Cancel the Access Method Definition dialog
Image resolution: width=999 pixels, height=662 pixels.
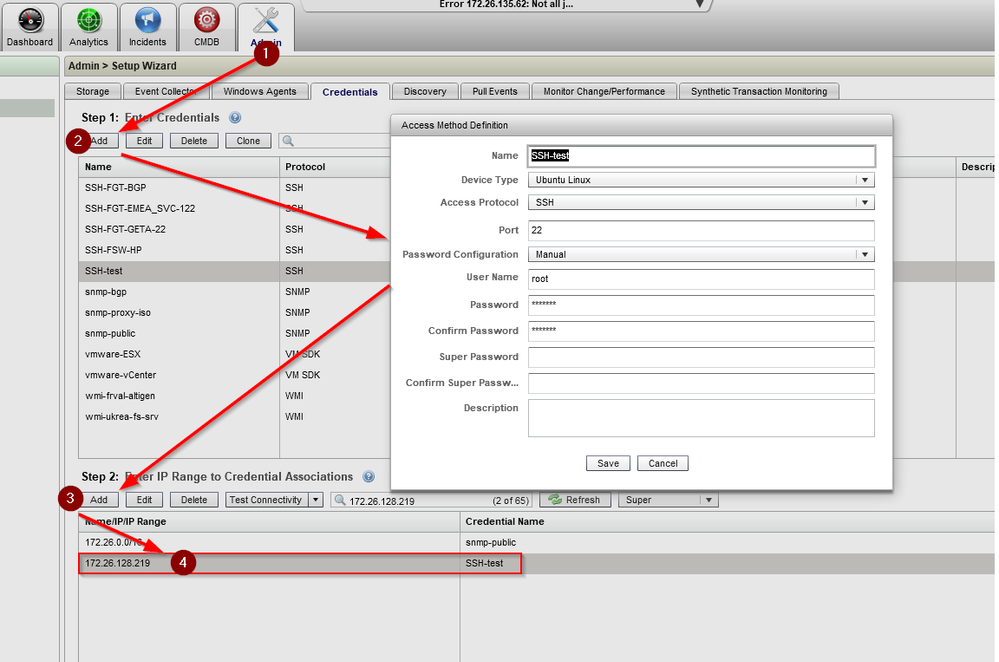tap(662, 463)
